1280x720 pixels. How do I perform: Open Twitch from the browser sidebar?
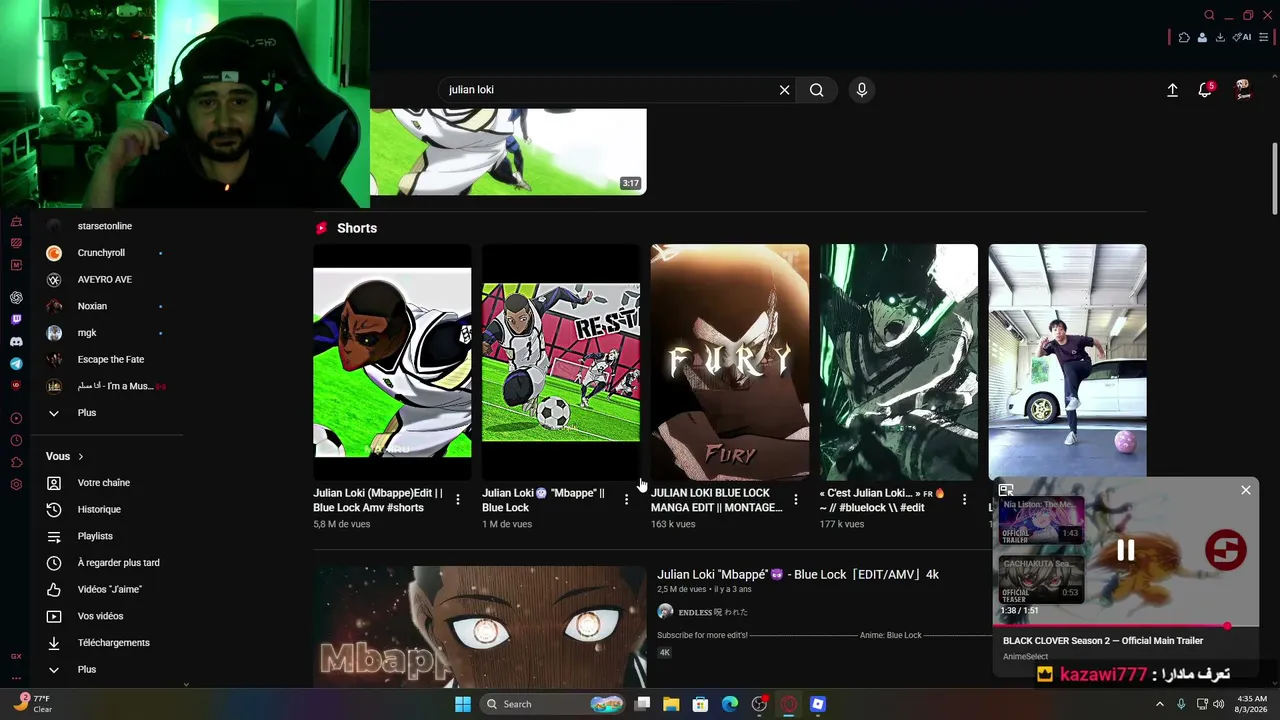(x=16, y=320)
